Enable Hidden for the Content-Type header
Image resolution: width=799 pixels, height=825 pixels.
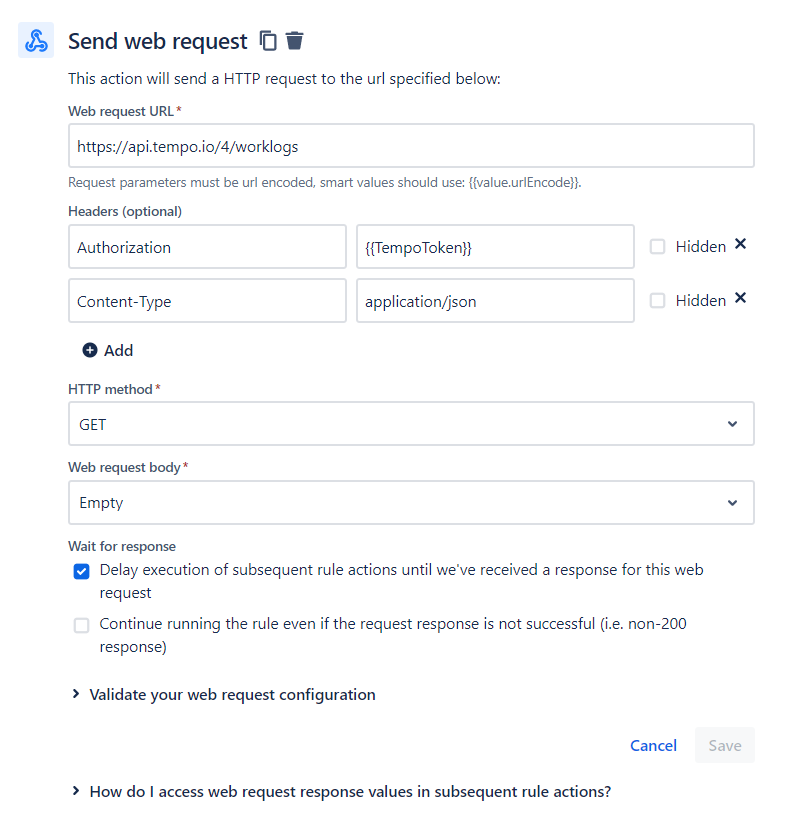click(659, 299)
